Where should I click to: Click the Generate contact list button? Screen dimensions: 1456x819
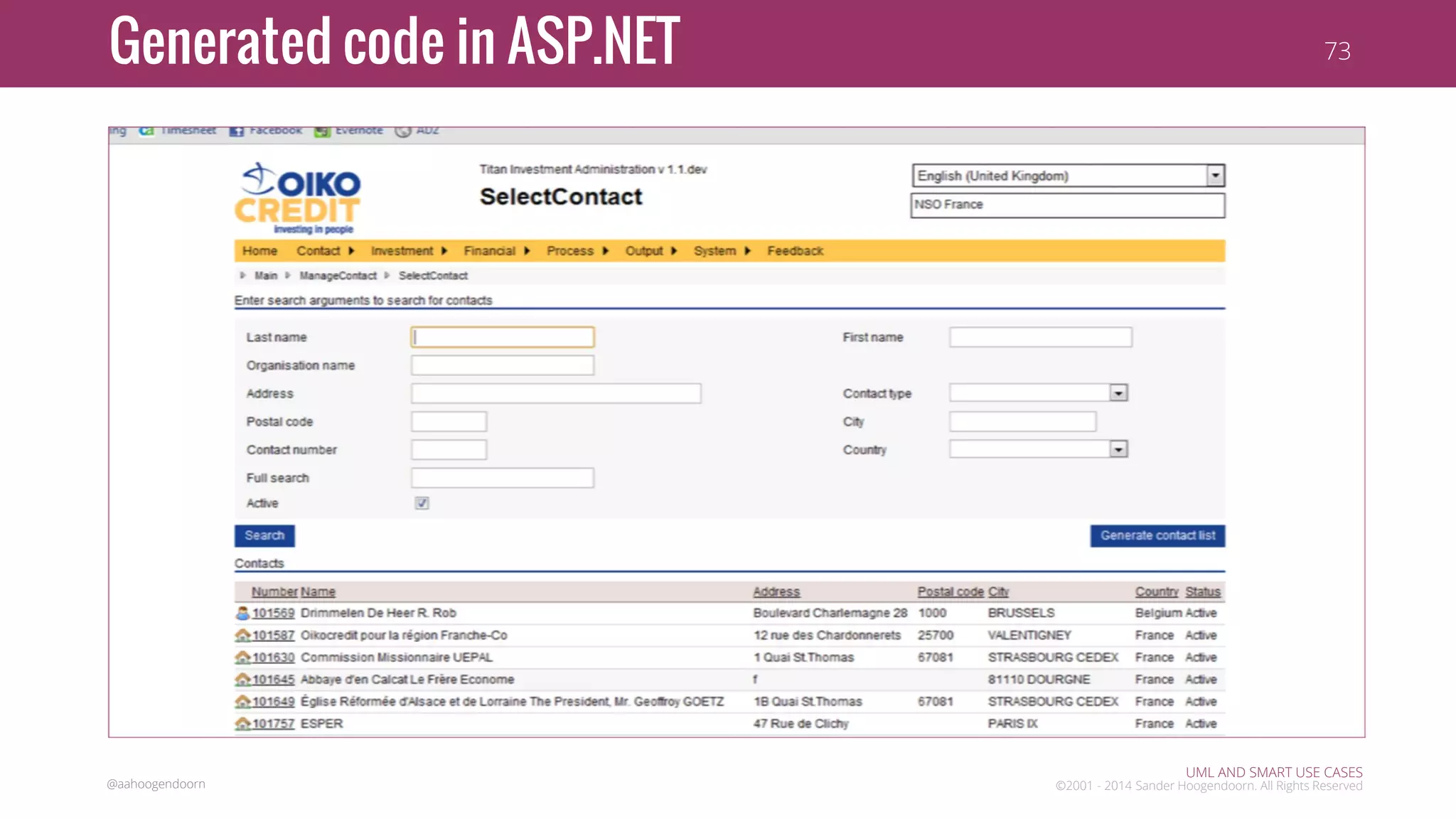click(x=1157, y=536)
